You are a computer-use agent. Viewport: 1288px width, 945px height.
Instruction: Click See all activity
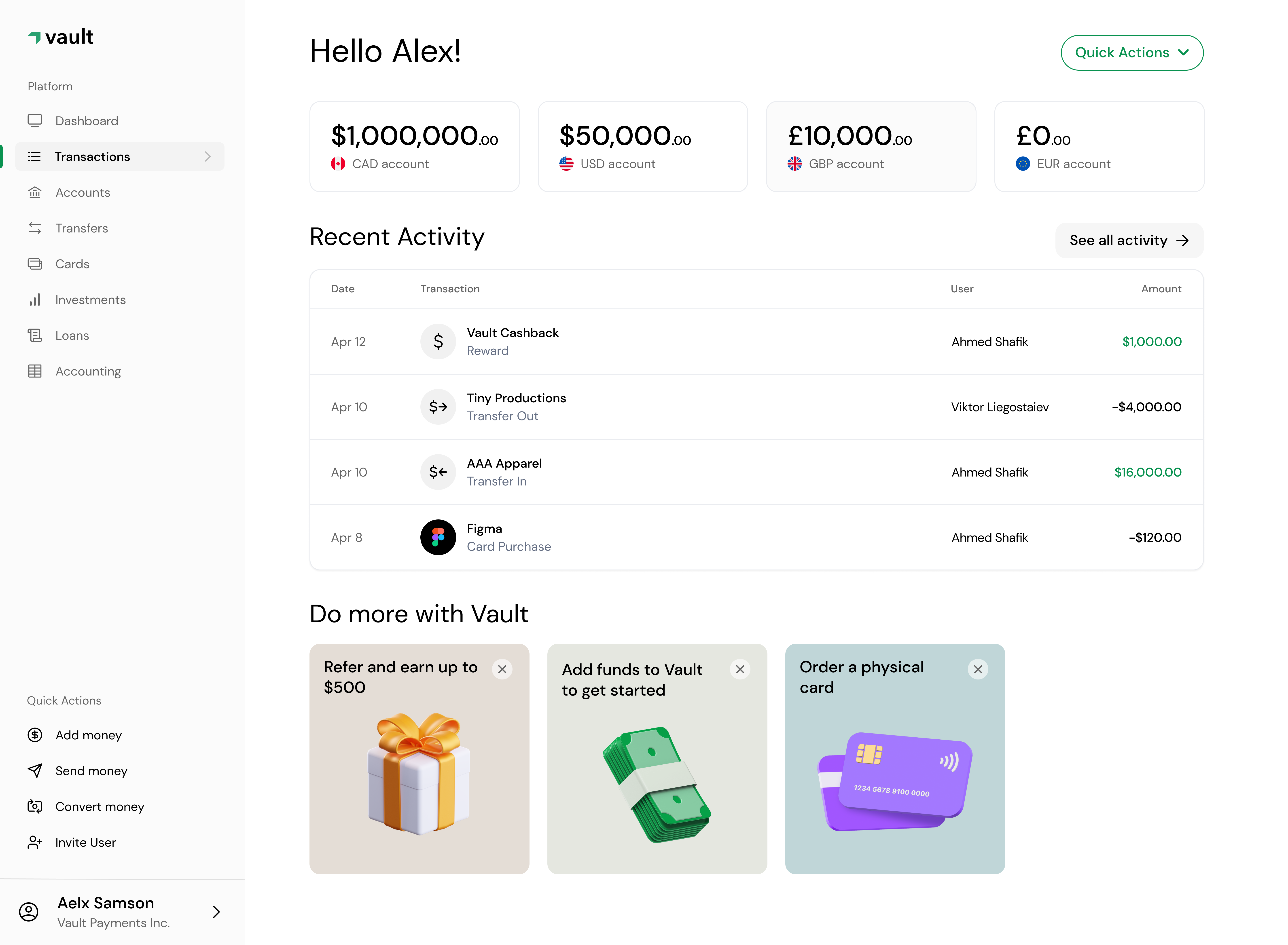coord(1129,240)
